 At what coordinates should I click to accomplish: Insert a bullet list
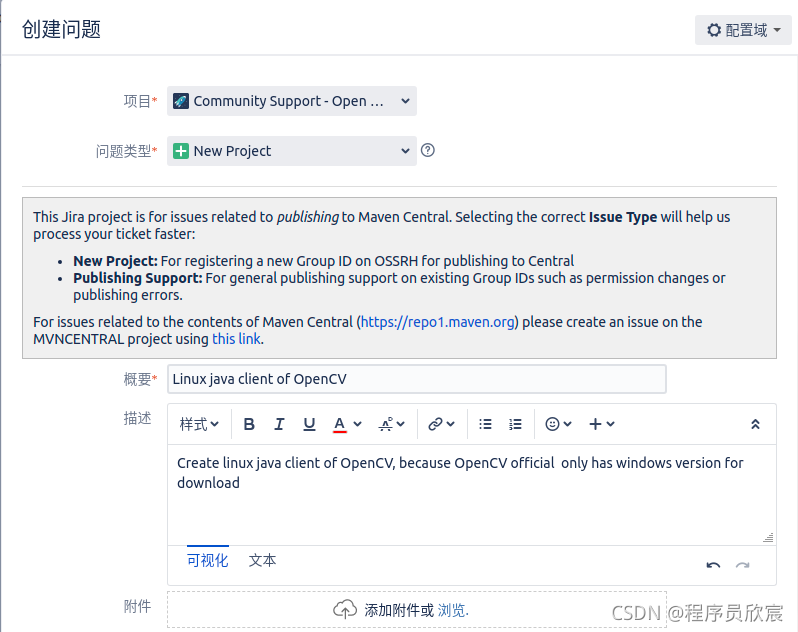[x=485, y=424]
